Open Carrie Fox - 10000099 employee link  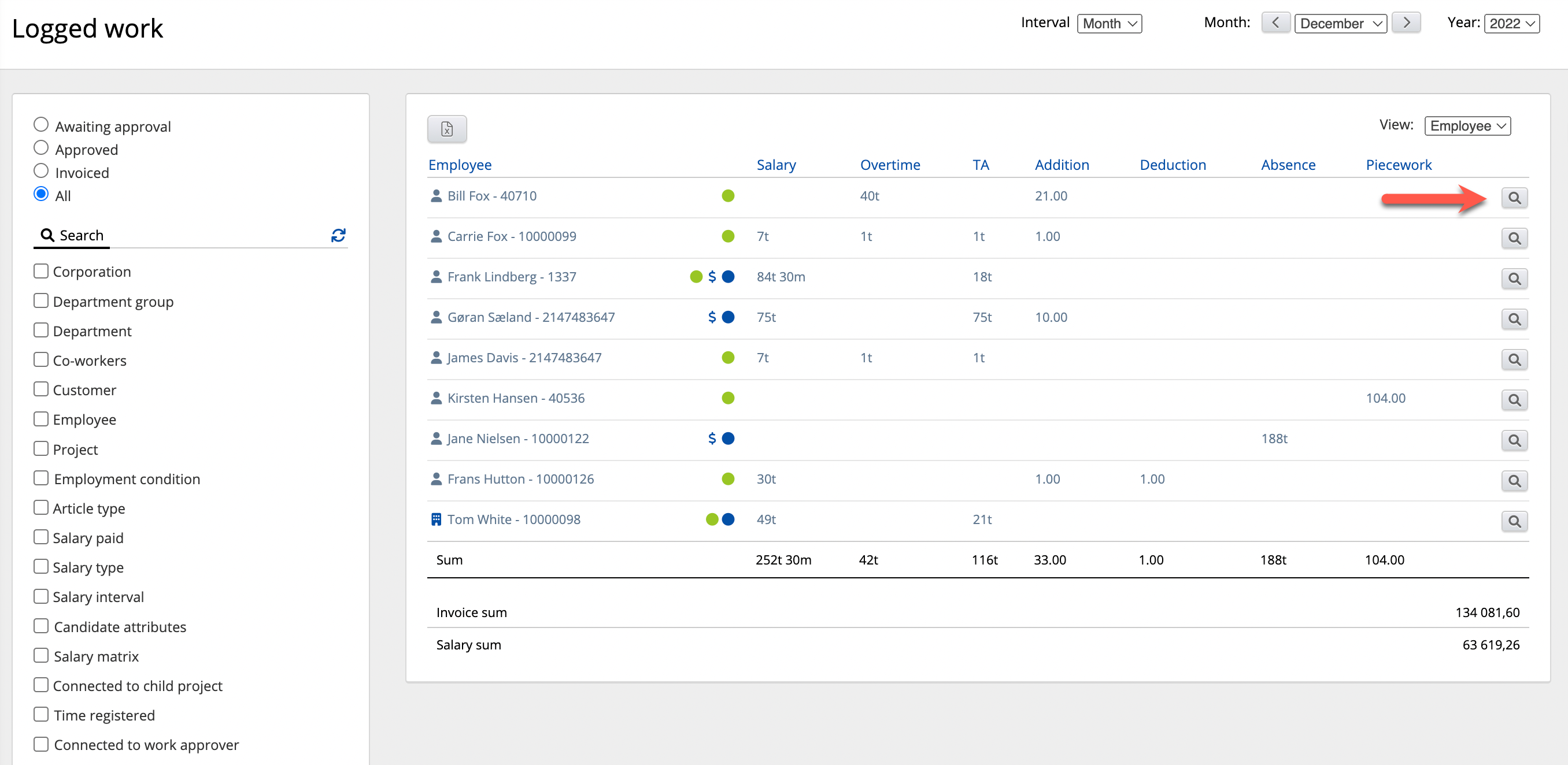pyautogui.click(x=511, y=236)
